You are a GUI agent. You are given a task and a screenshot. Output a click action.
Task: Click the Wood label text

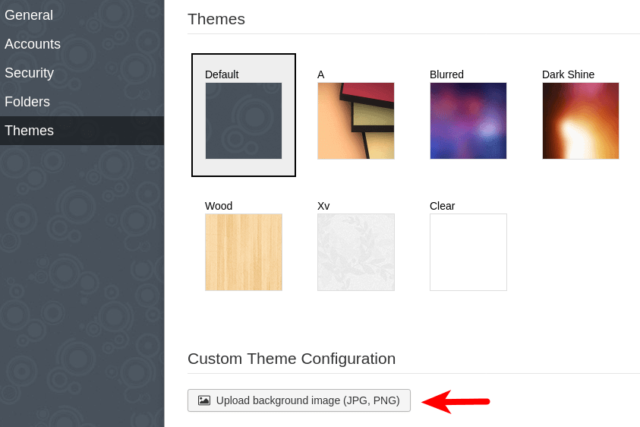[x=219, y=206]
